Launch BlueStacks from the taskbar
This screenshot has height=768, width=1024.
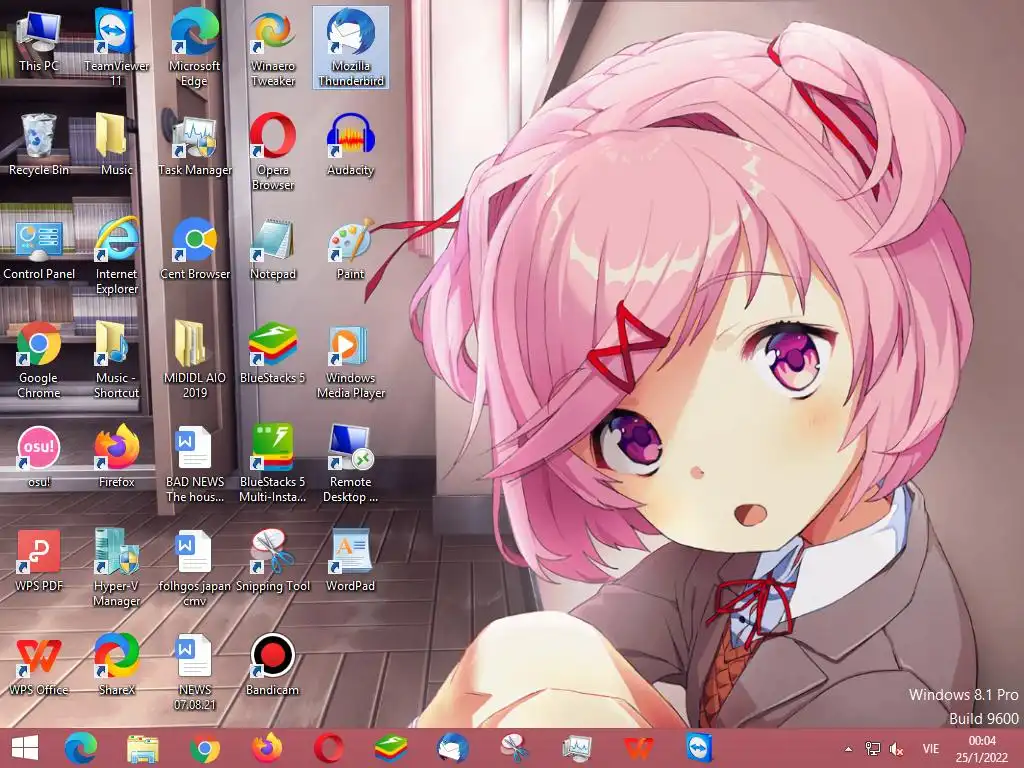tap(391, 748)
